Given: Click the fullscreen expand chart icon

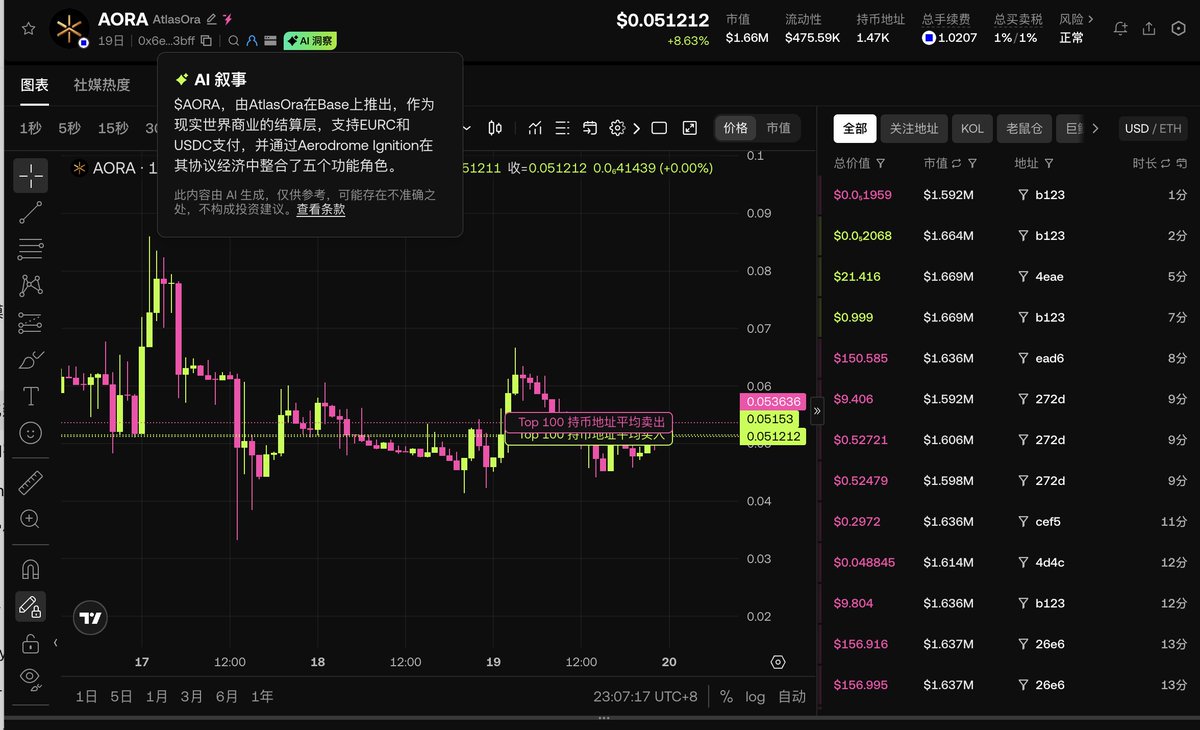Looking at the screenshot, I should pyautogui.click(x=690, y=128).
